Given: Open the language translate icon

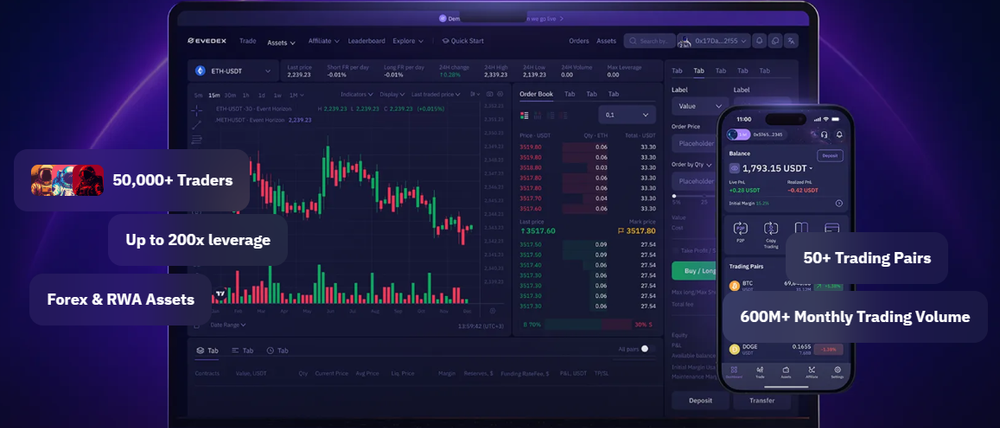Looking at the screenshot, I should (791, 41).
